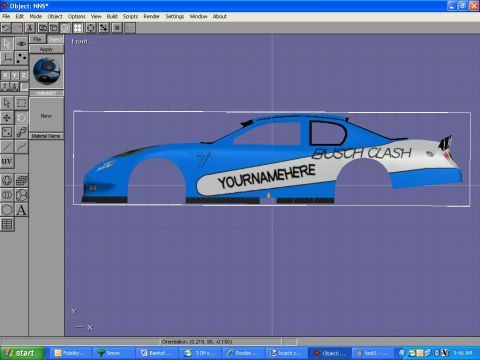Toggle the four-square view layout icon
The width and height of the screenshot is (480, 360).
click(78, 28)
